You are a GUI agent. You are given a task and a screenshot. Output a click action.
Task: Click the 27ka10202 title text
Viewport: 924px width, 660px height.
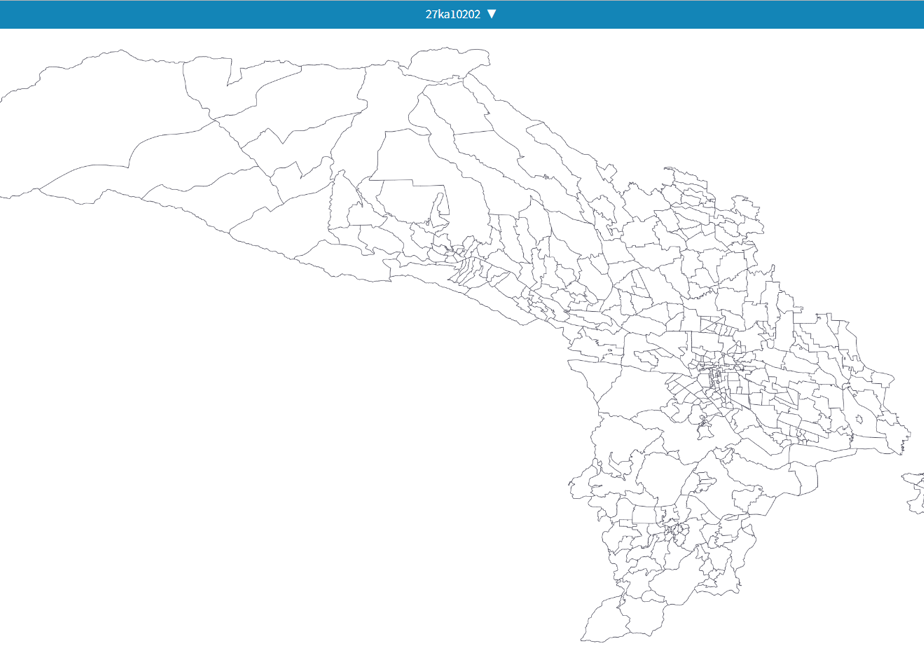tap(453, 14)
